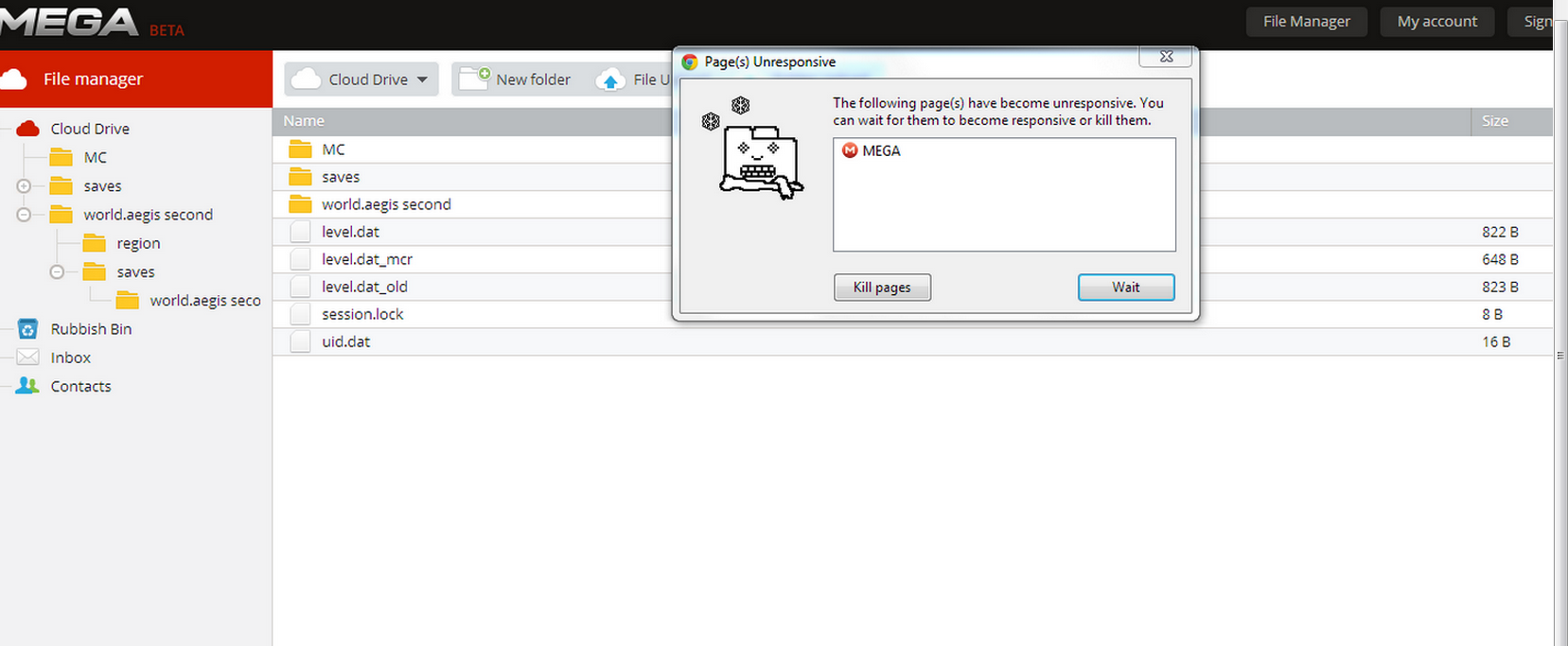The width and height of the screenshot is (1568, 646).
Task: Click the region folder icon in tree
Action: tap(94, 243)
